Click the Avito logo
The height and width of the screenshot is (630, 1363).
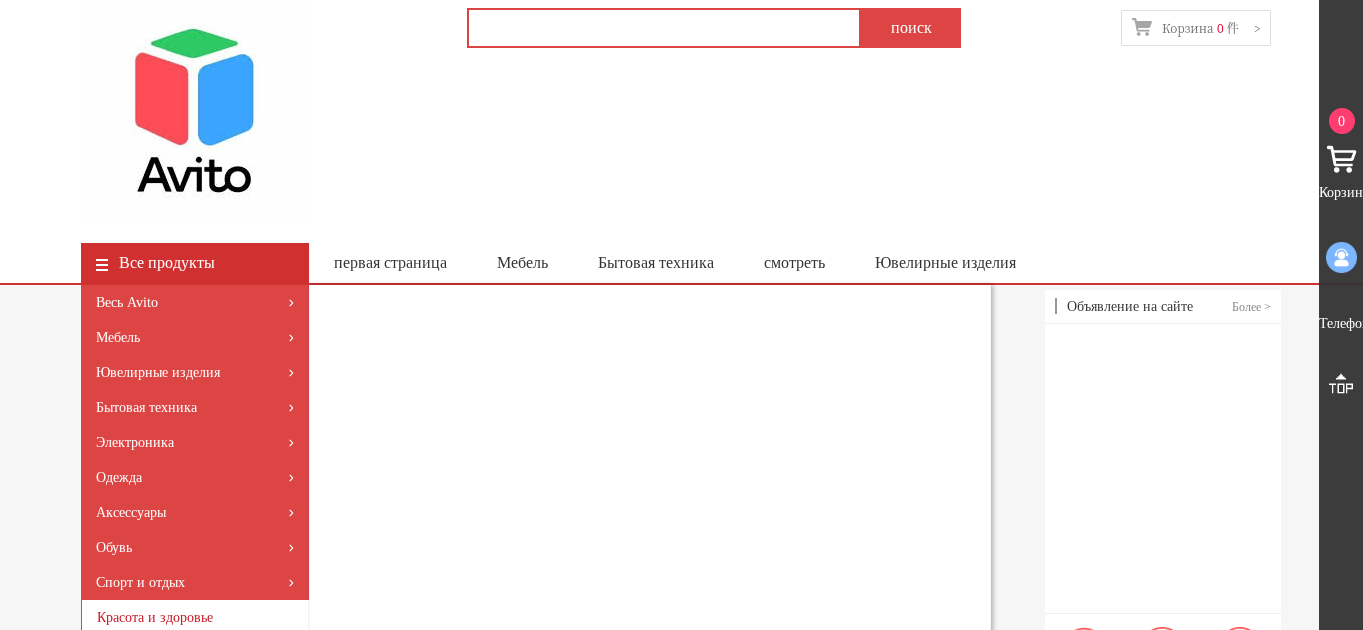click(194, 112)
